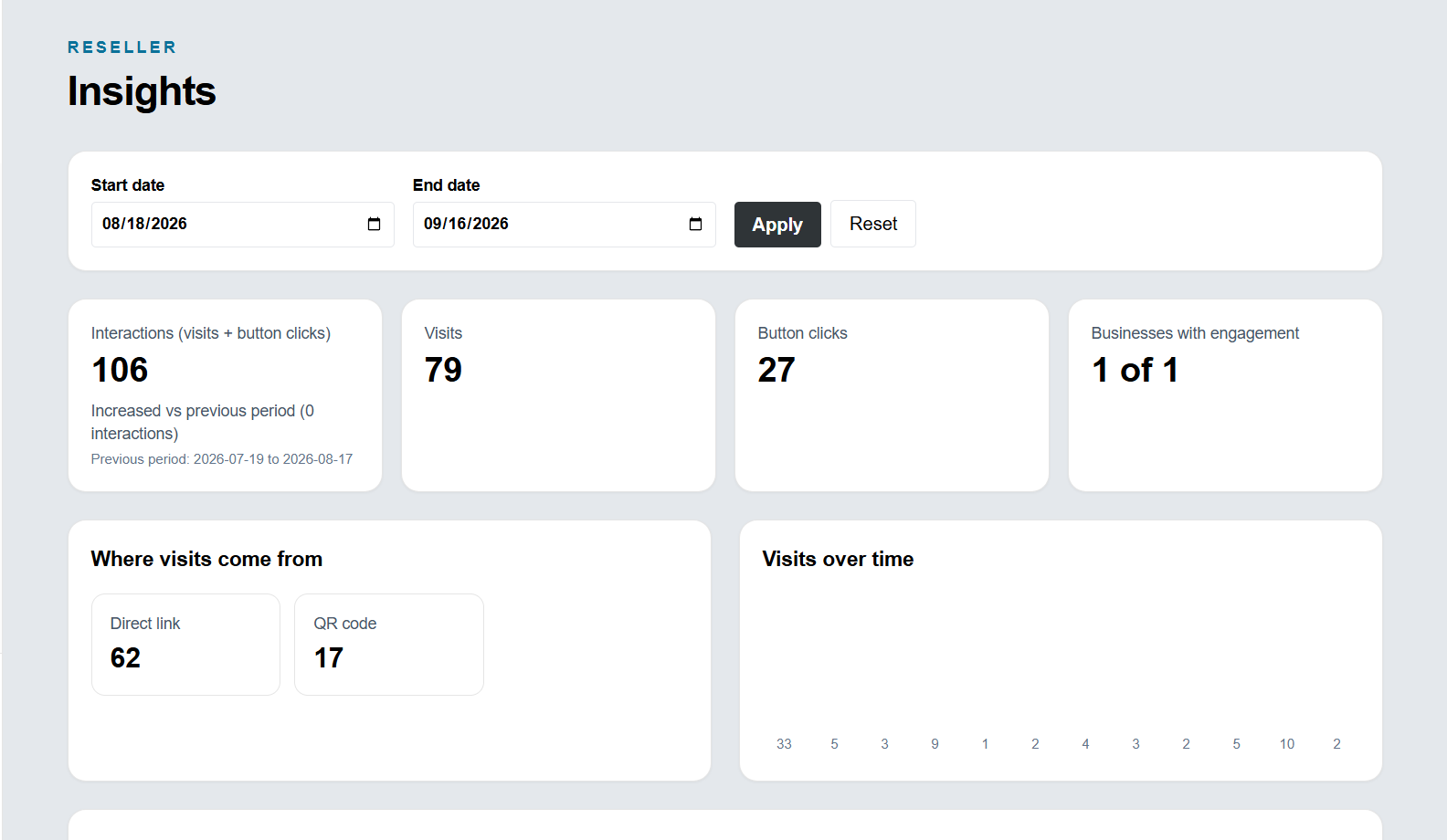
Task: Select the QR code count 17
Action: coord(329,658)
